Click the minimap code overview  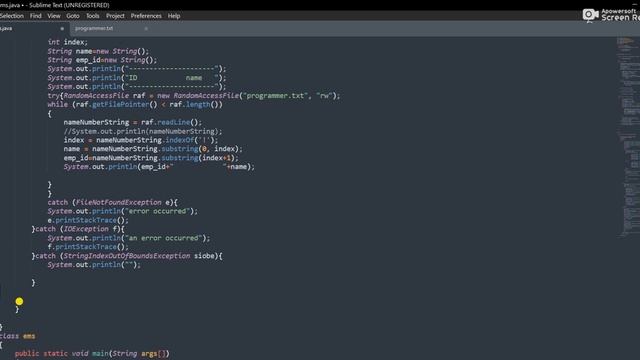point(628,137)
